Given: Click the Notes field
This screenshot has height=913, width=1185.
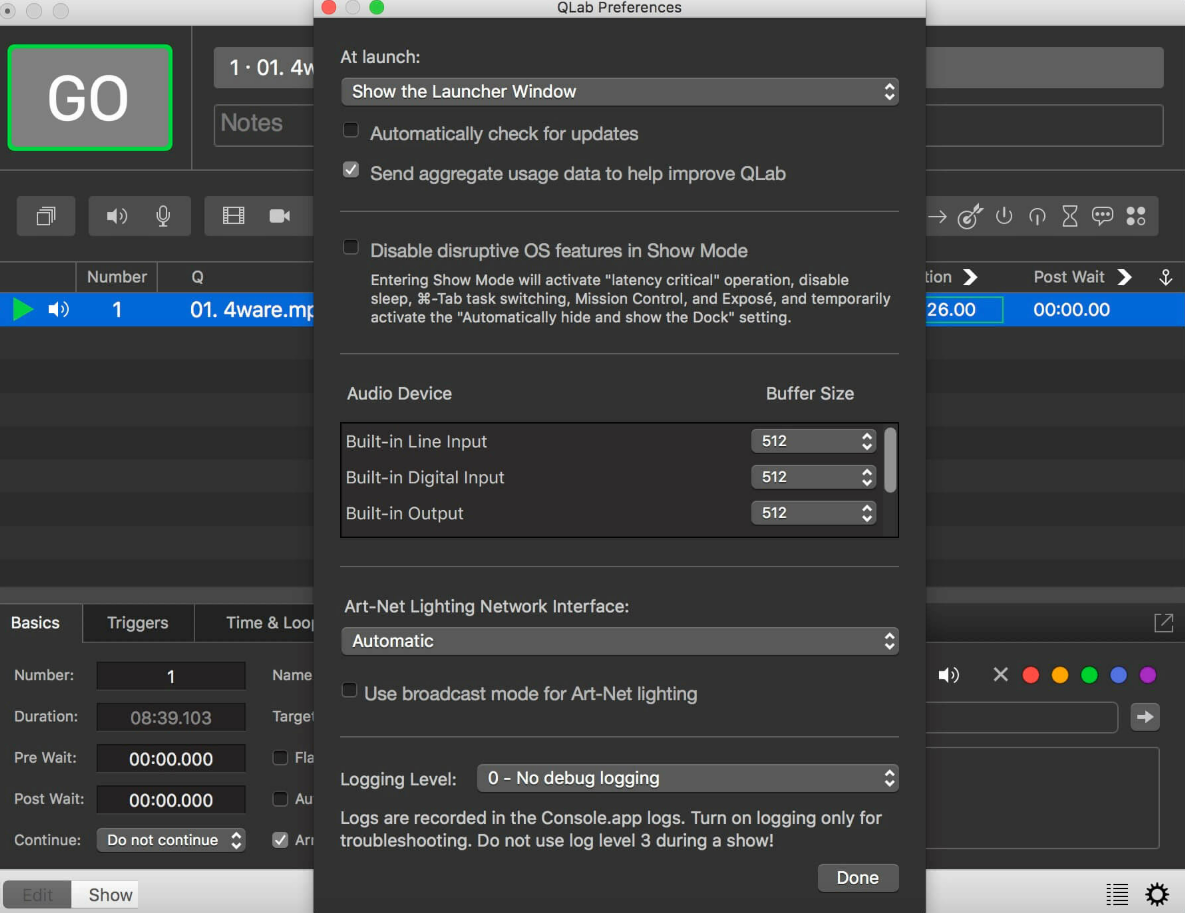Looking at the screenshot, I should (x=264, y=125).
